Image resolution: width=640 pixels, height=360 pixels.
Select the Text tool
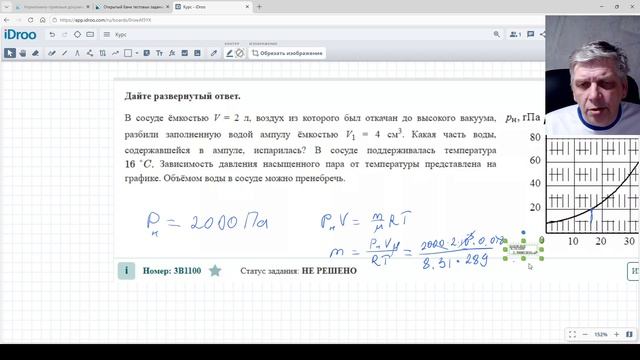[159, 53]
